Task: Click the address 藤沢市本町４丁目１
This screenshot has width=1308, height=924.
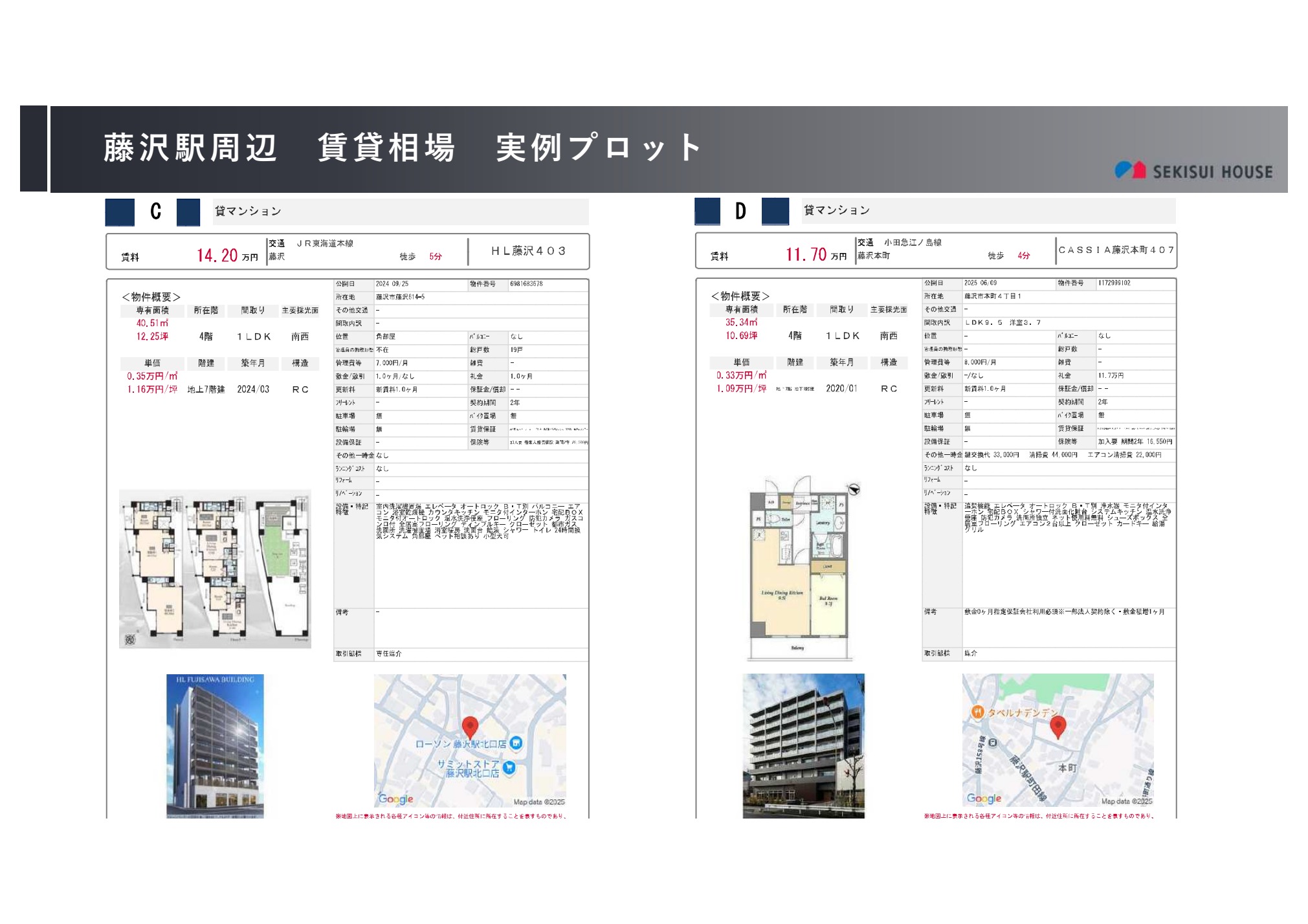Action: (992, 296)
